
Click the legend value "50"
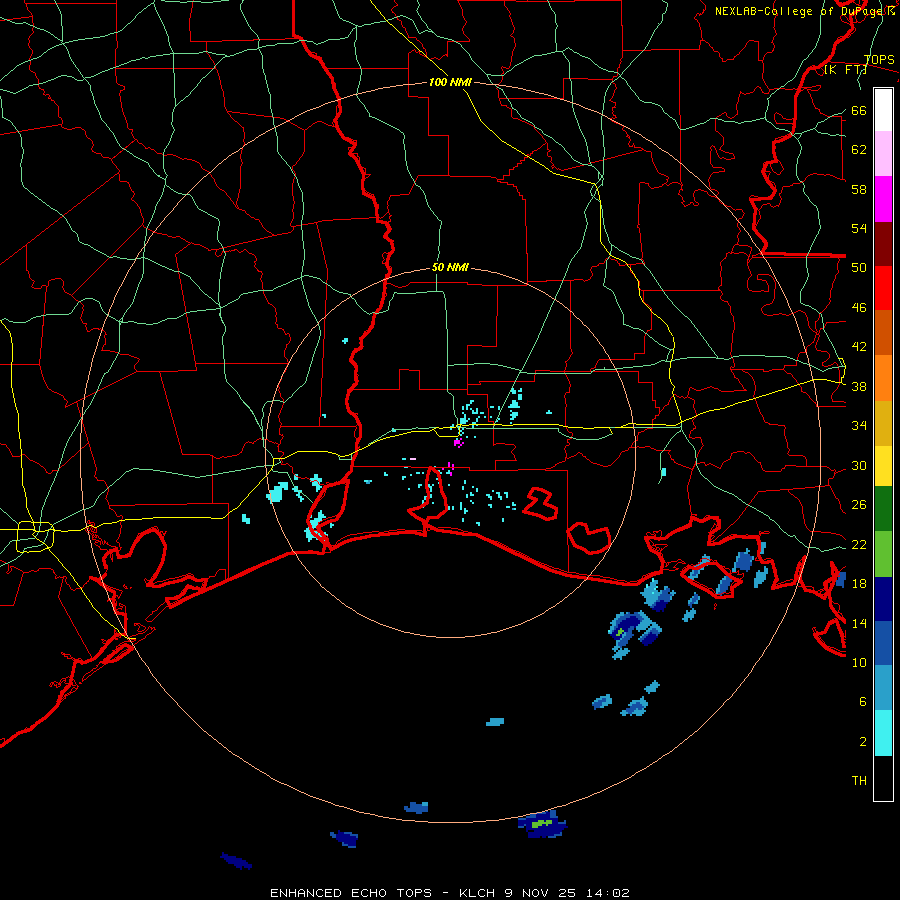click(859, 268)
